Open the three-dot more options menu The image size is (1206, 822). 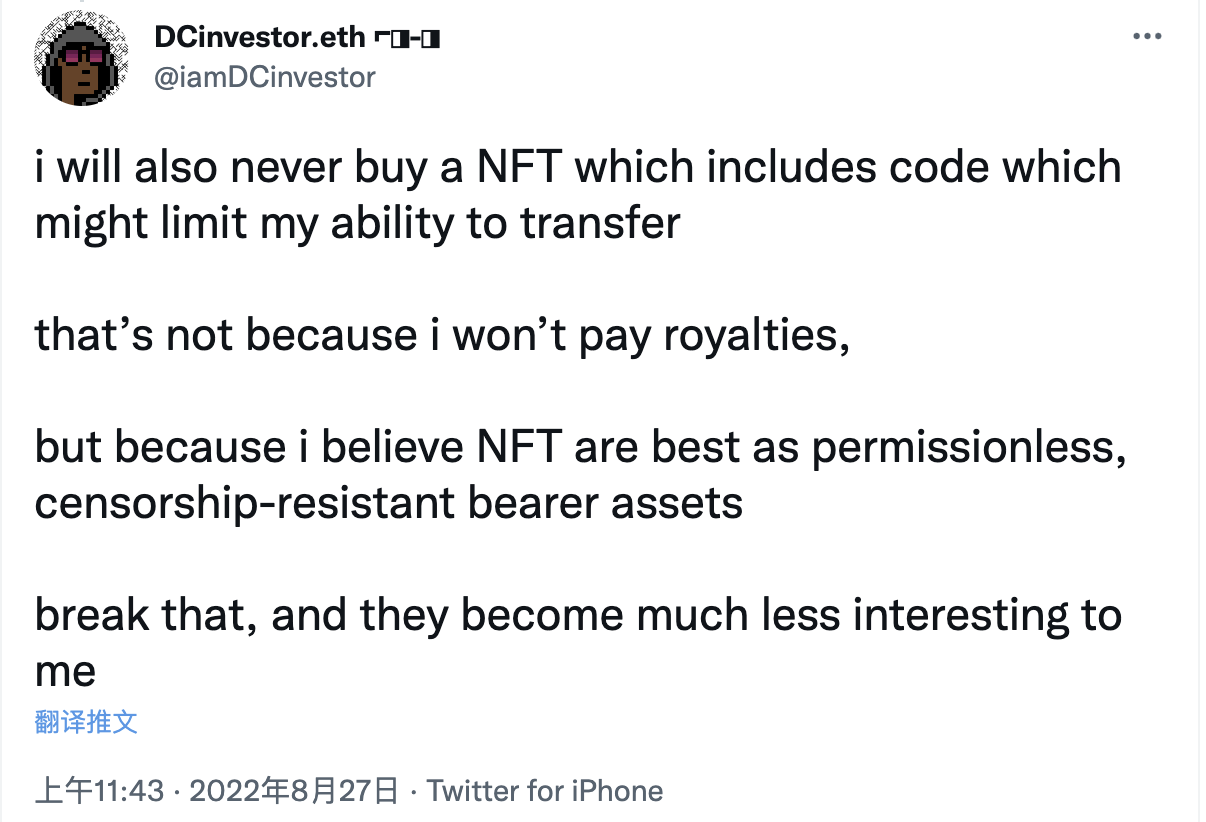point(1146,37)
